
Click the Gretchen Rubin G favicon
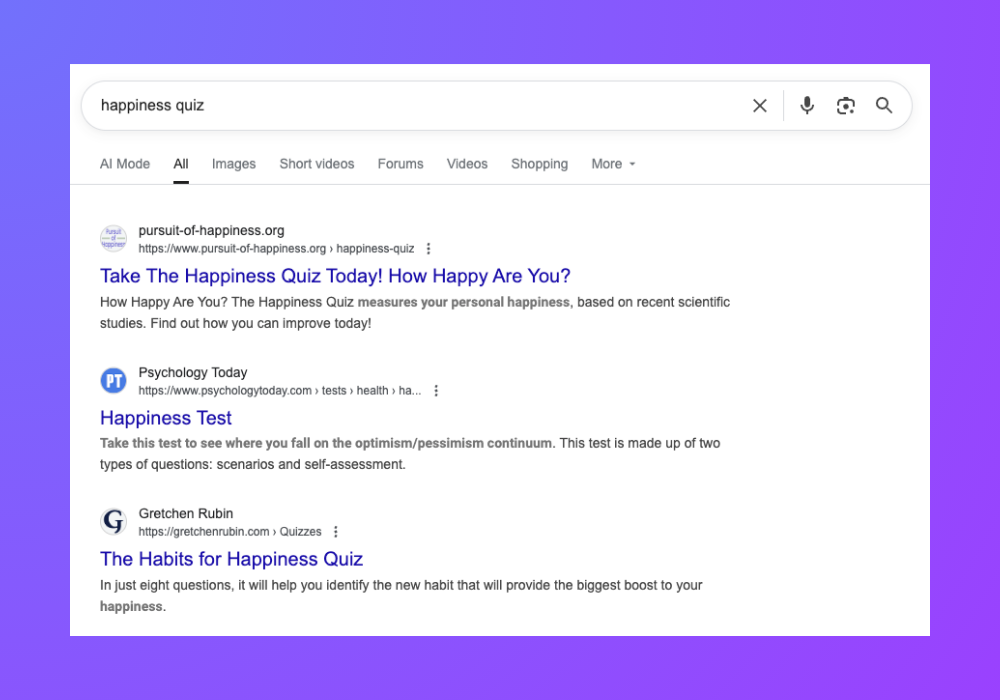pyautogui.click(x=114, y=521)
